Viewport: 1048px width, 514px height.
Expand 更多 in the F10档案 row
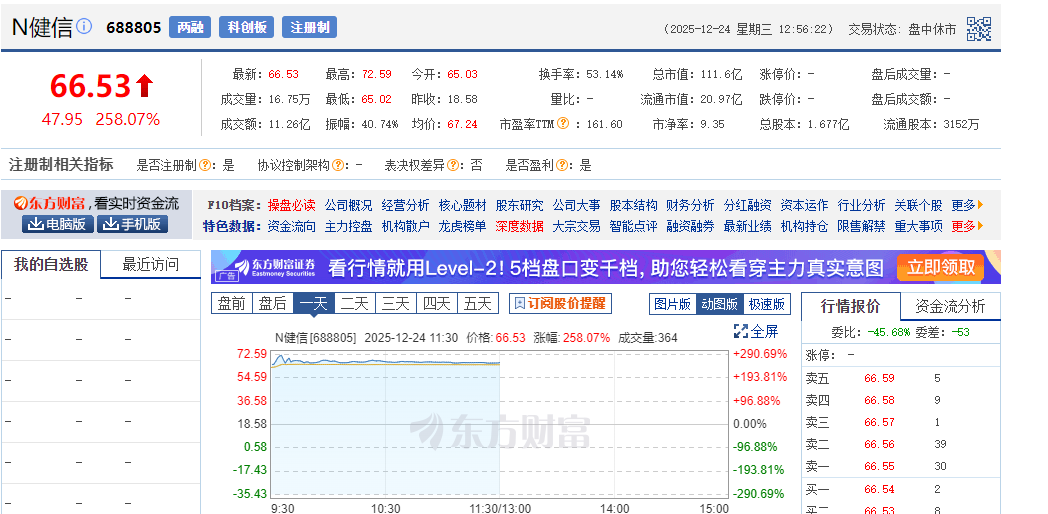(966, 204)
